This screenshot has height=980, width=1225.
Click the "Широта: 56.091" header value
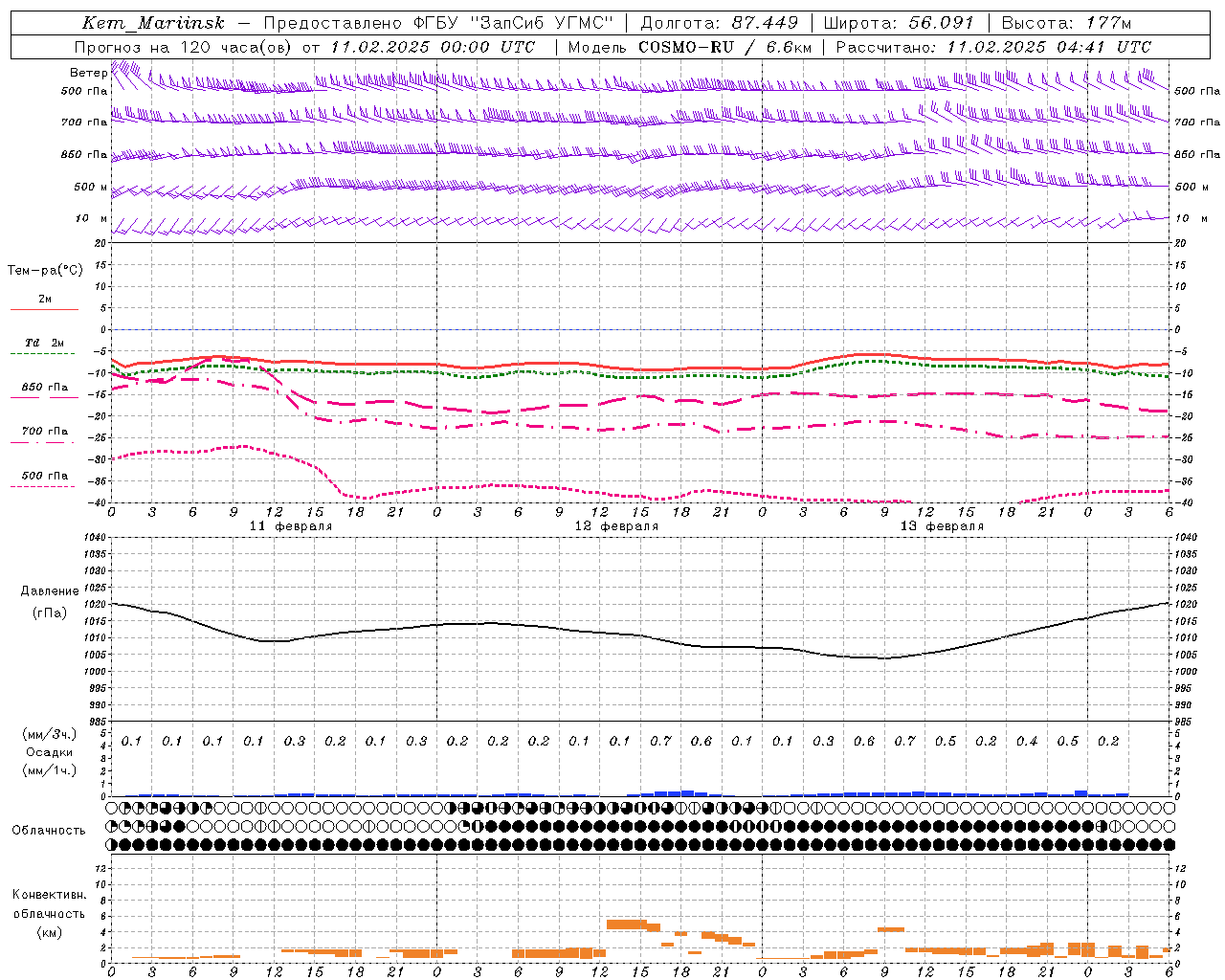point(899,23)
